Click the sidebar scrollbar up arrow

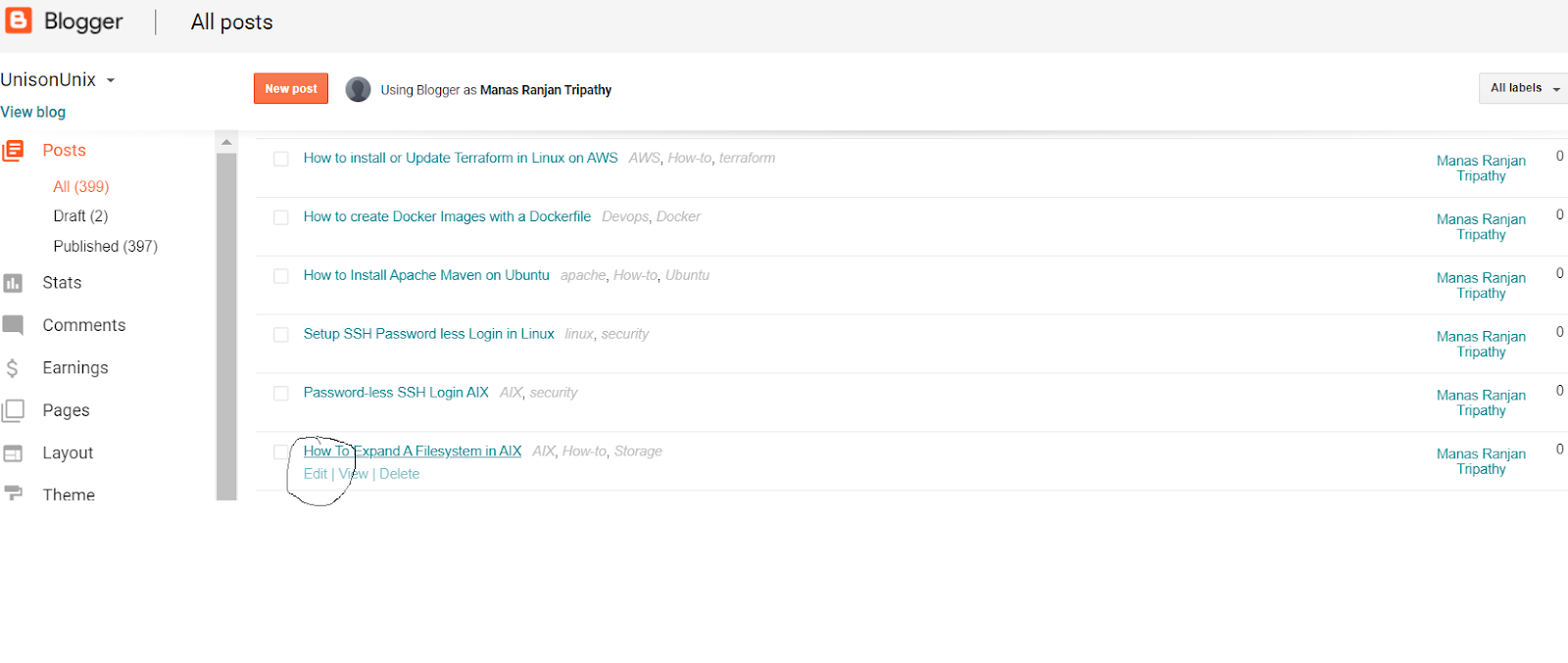pos(226,143)
